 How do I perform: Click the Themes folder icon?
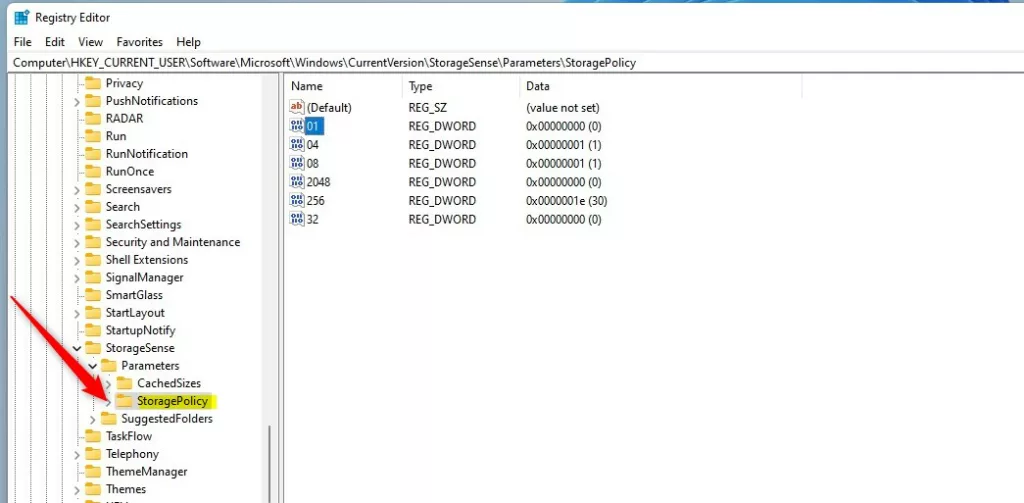click(x=93, y=489)
